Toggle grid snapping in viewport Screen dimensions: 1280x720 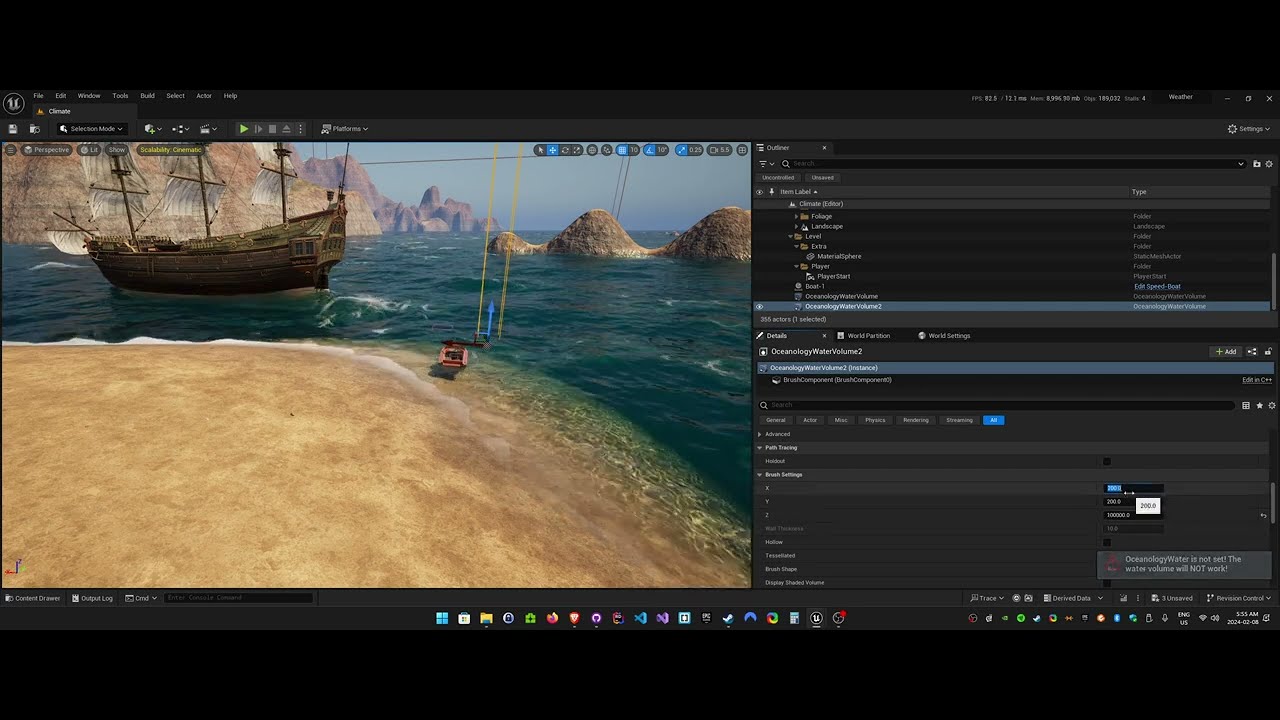pyautogui.click(x=622, y=150)
